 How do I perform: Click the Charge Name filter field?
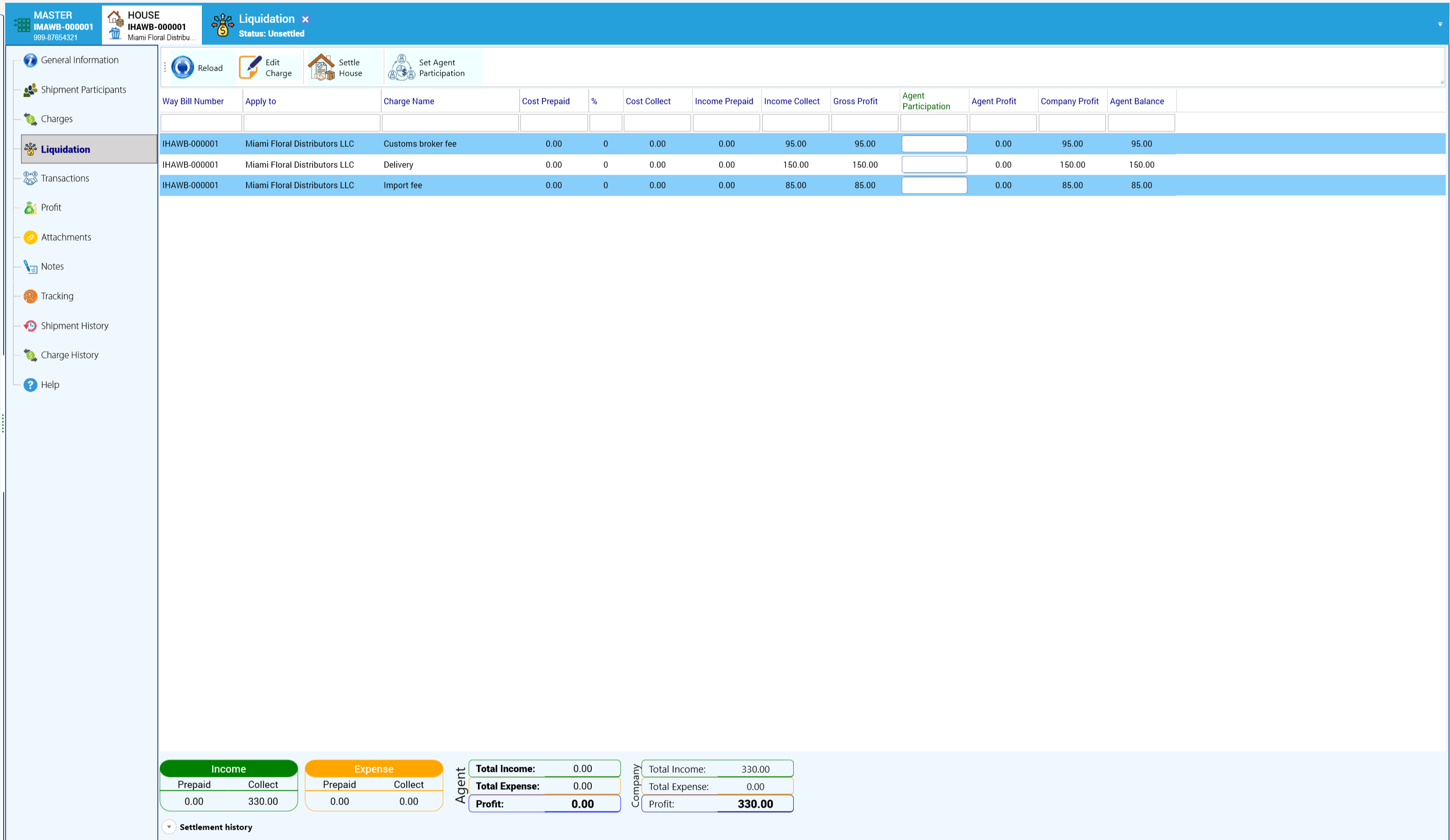click(450, 122)
